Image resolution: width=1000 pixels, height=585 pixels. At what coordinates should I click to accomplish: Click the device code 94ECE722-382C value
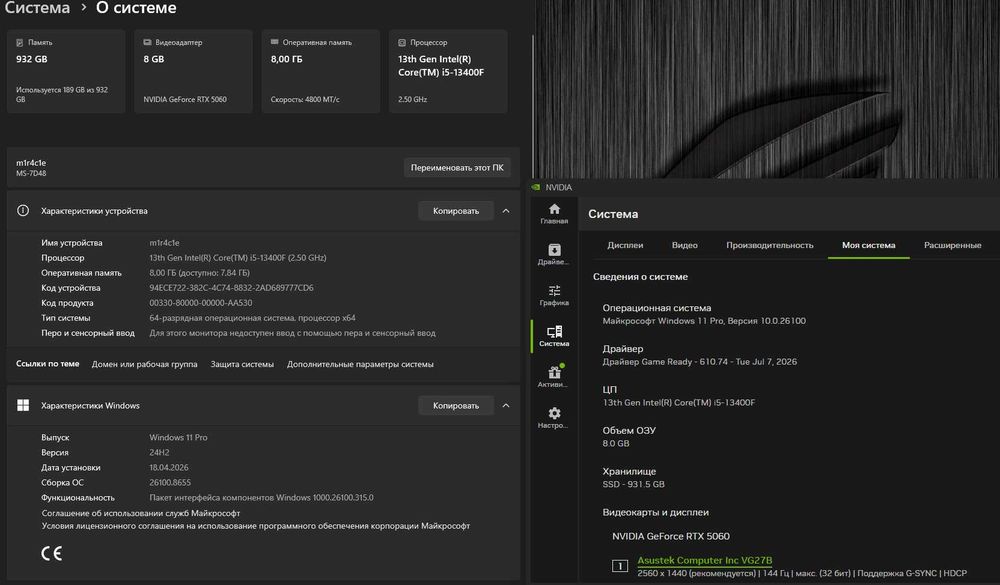pyautogui.click(x=231, y=288)
